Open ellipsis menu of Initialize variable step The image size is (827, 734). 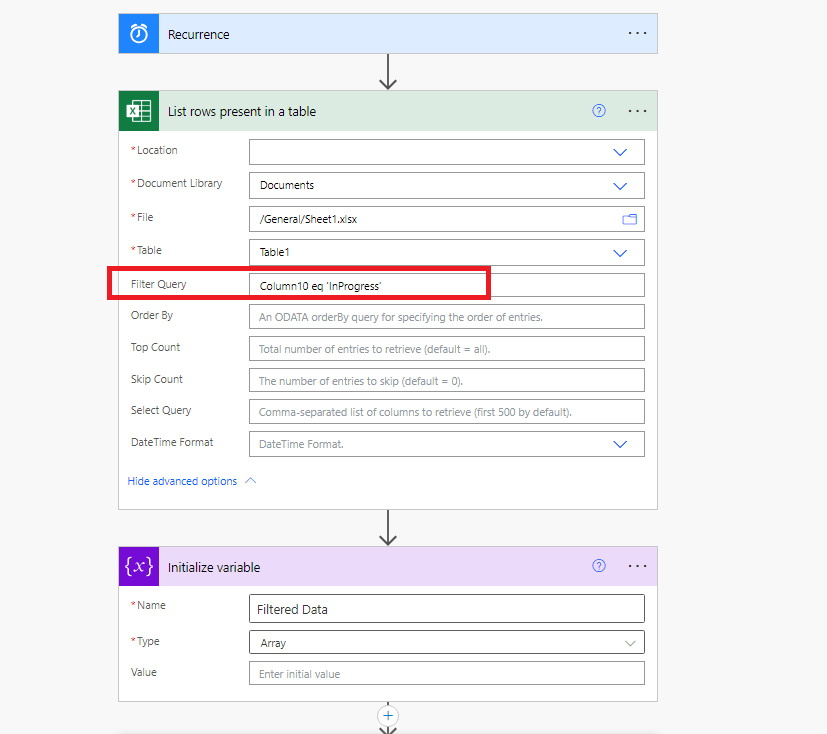637,566
